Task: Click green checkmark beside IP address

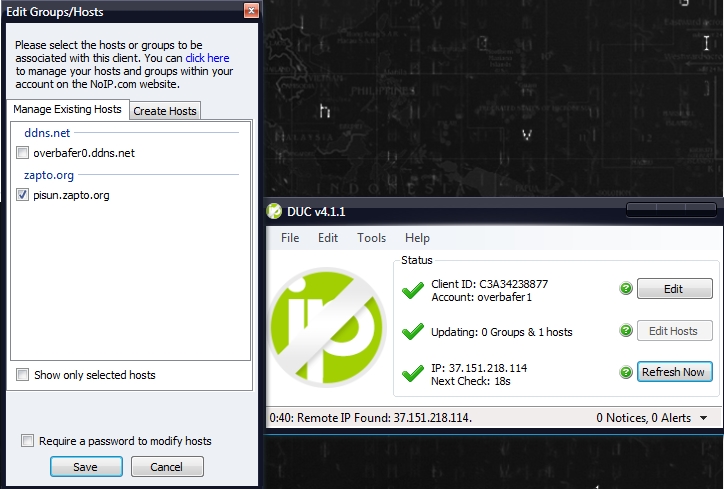Action: [413, 374]
